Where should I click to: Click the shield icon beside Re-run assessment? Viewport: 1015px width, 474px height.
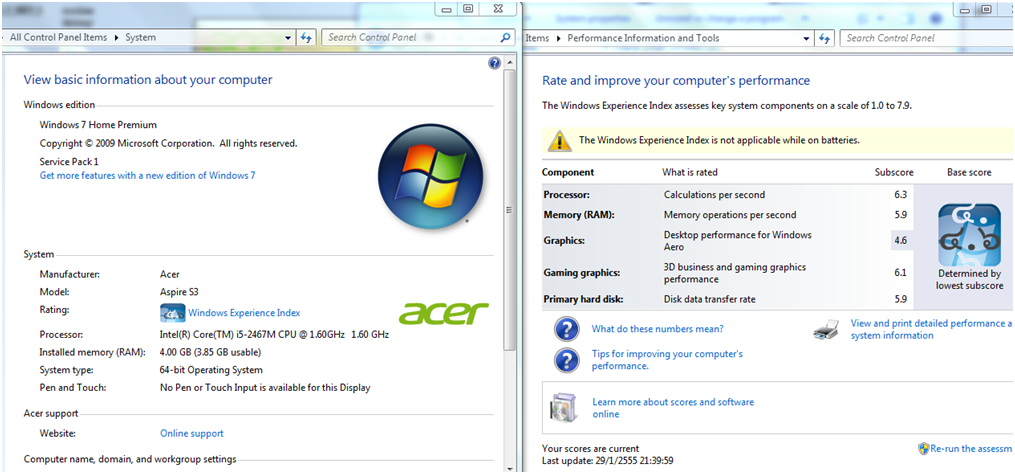(x=924, y=448)
